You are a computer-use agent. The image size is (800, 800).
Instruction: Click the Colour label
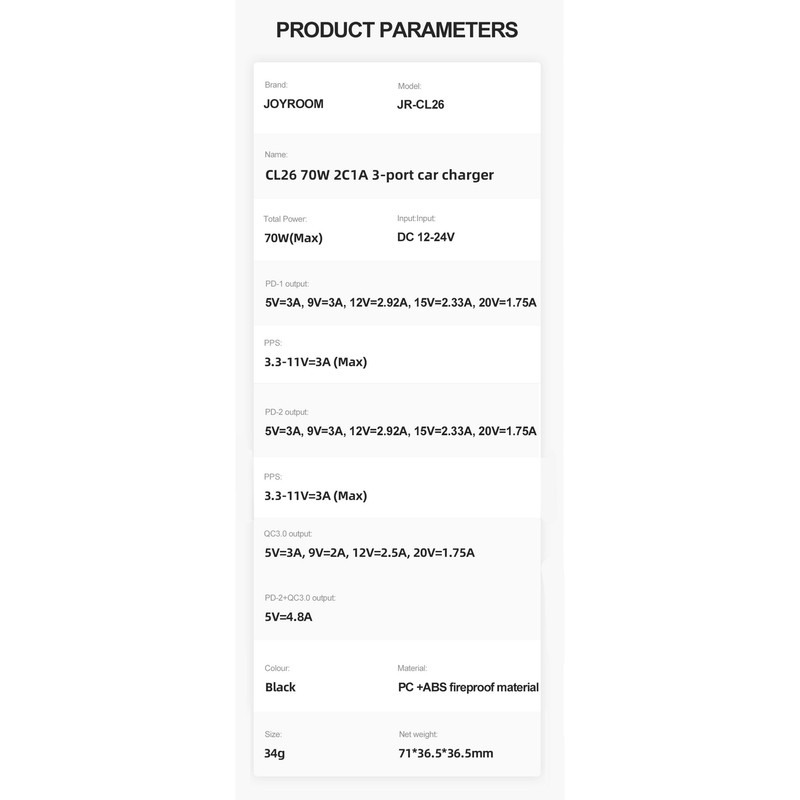pos(278,667)
